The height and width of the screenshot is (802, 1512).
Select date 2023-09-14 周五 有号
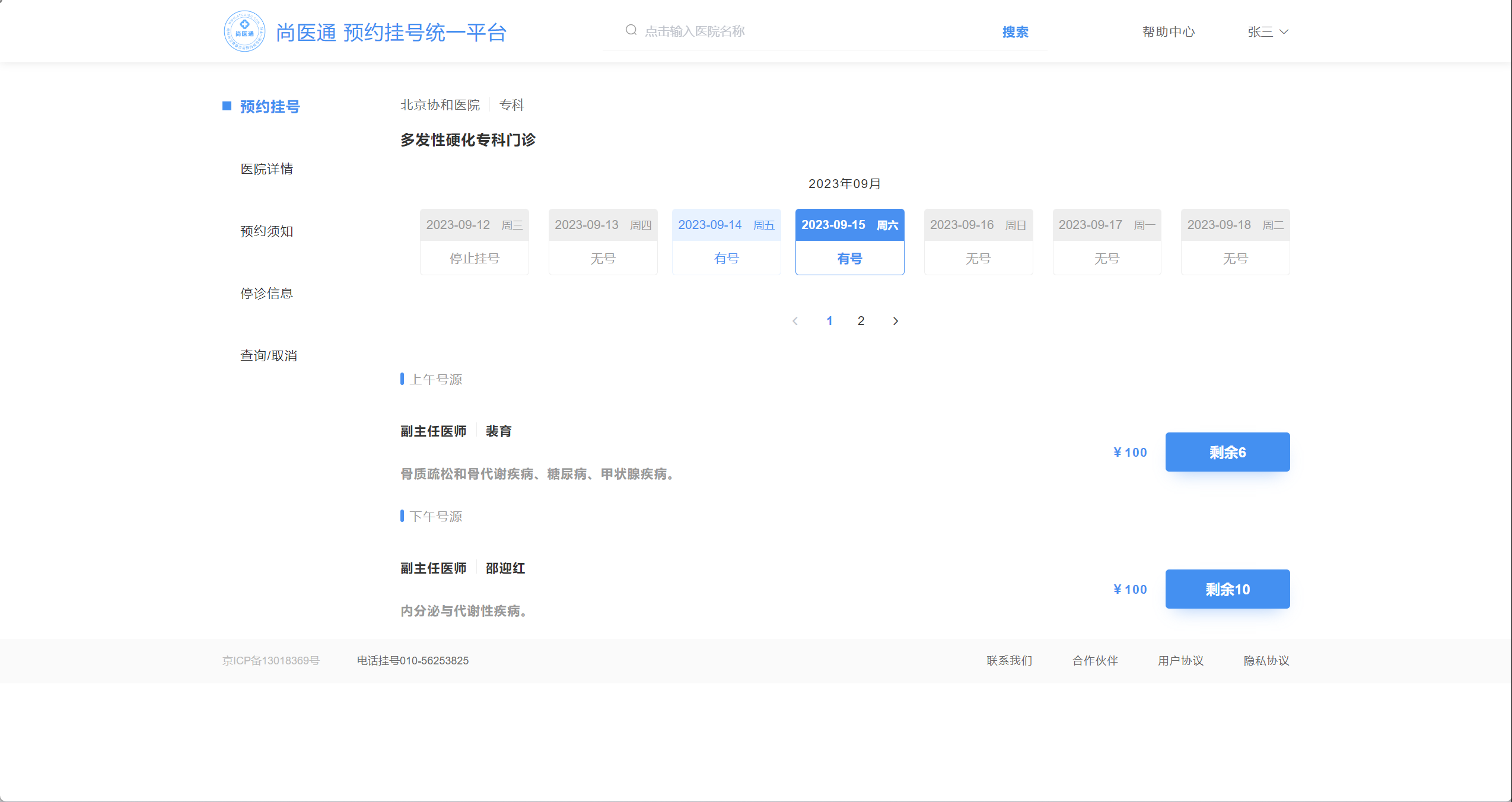(727, 242)
